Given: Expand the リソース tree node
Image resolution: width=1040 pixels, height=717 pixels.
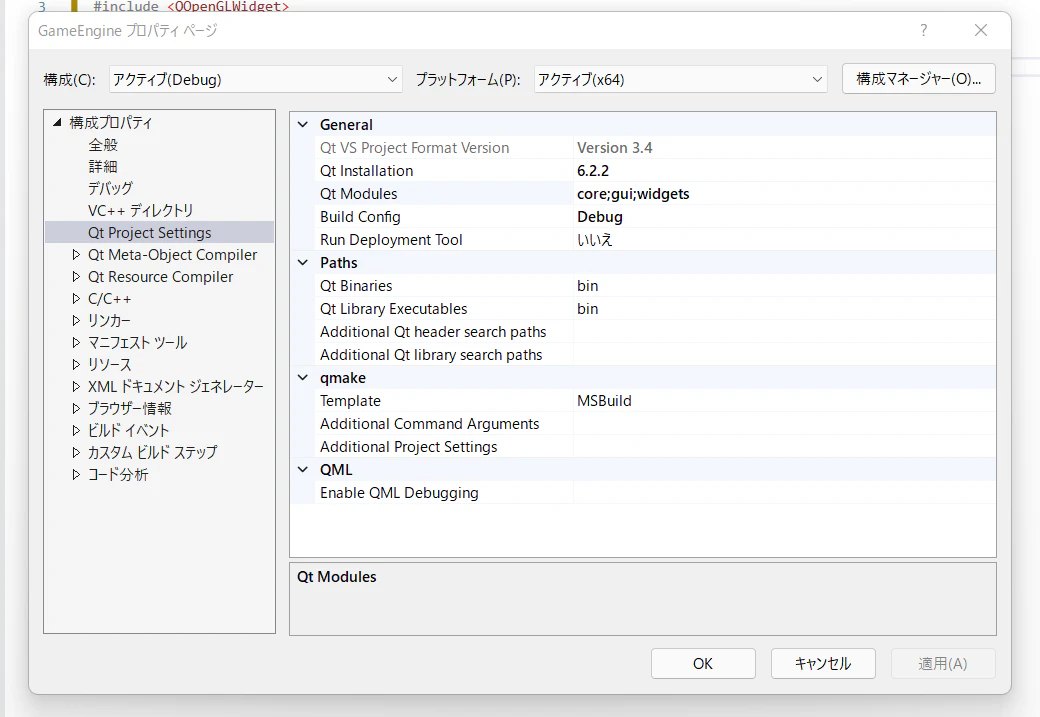Looking at the screenshot, I should (76, 364).
